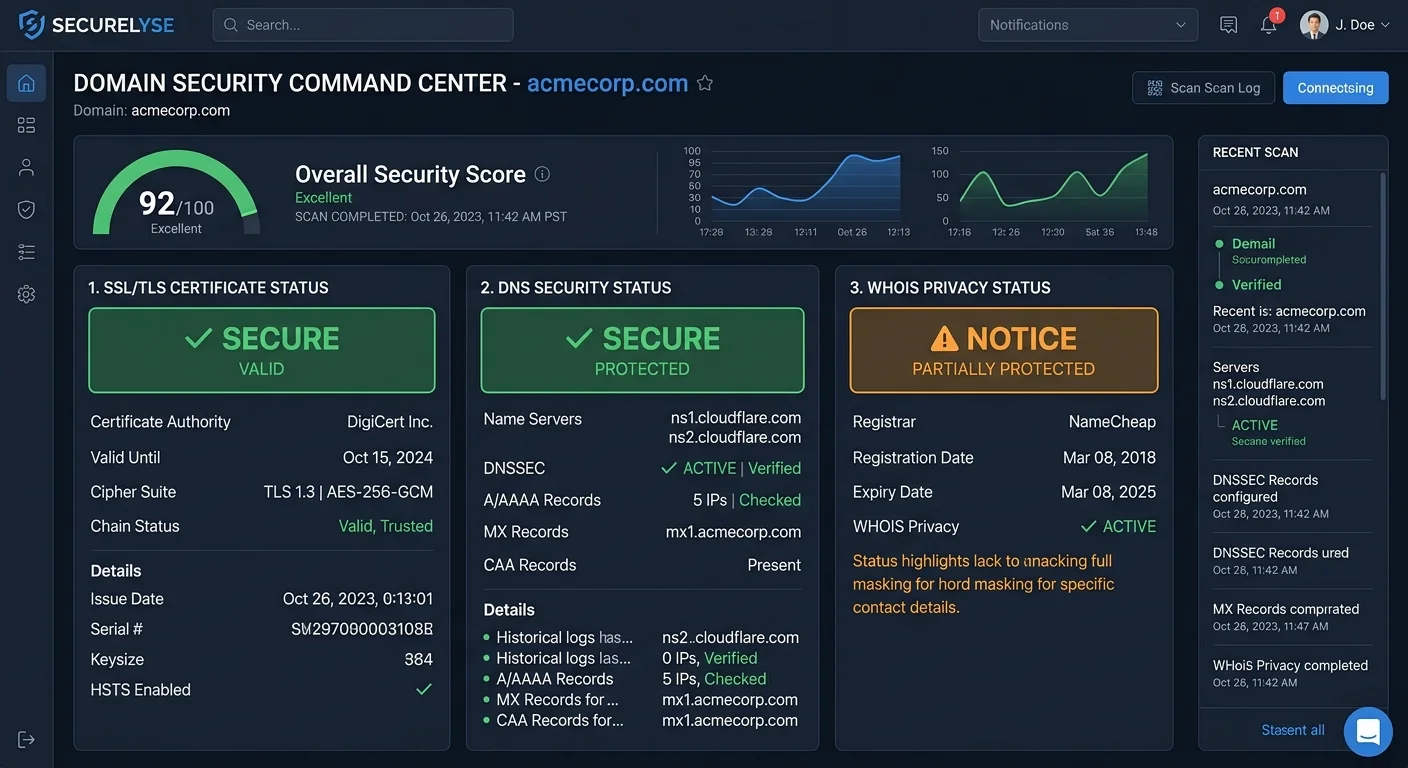Viewport: 1408px width, 768px height.
Task: Click the 92/100 score gauge
Action: click(x=176, y=192)
